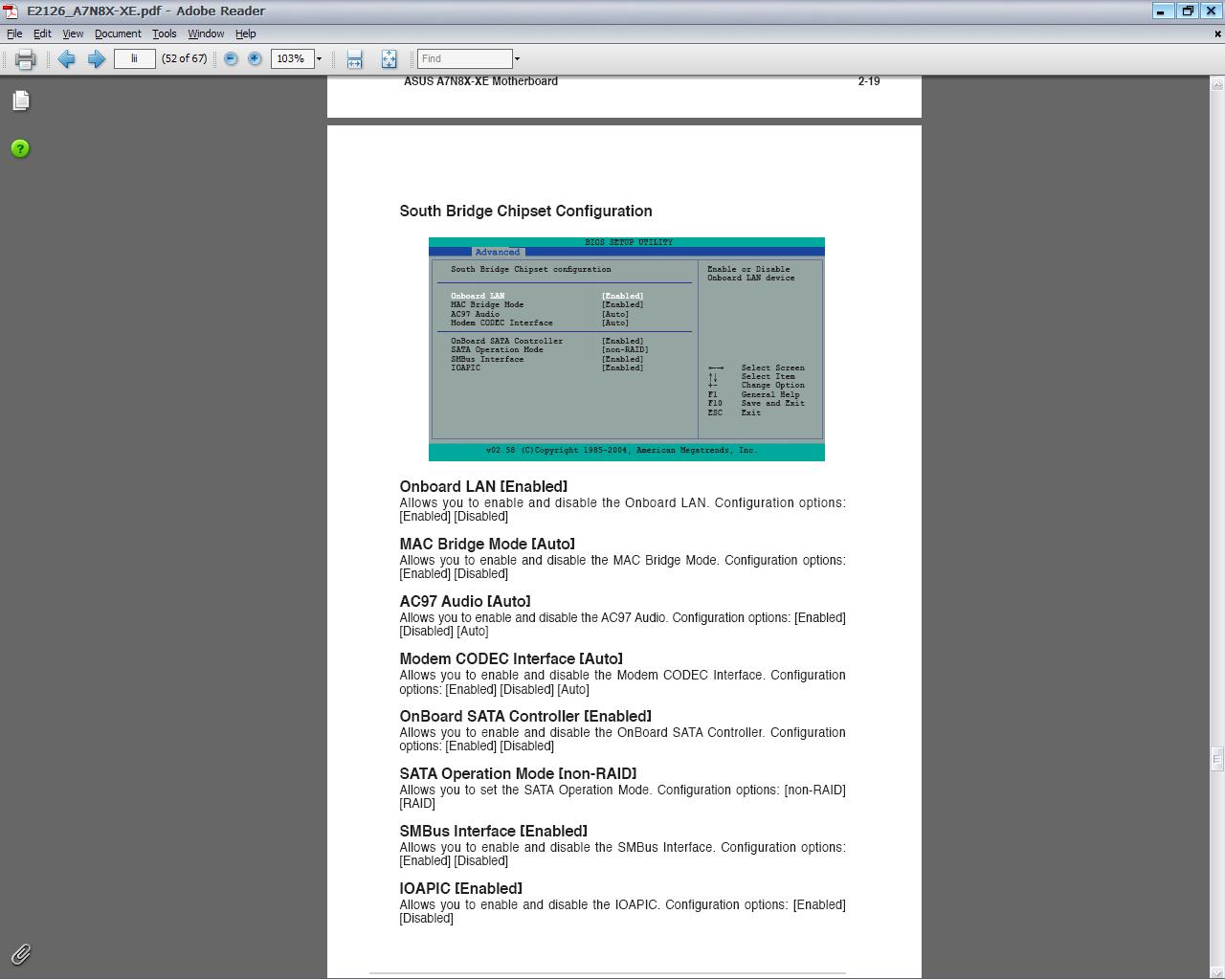Open the File menu

click(14, 33)
